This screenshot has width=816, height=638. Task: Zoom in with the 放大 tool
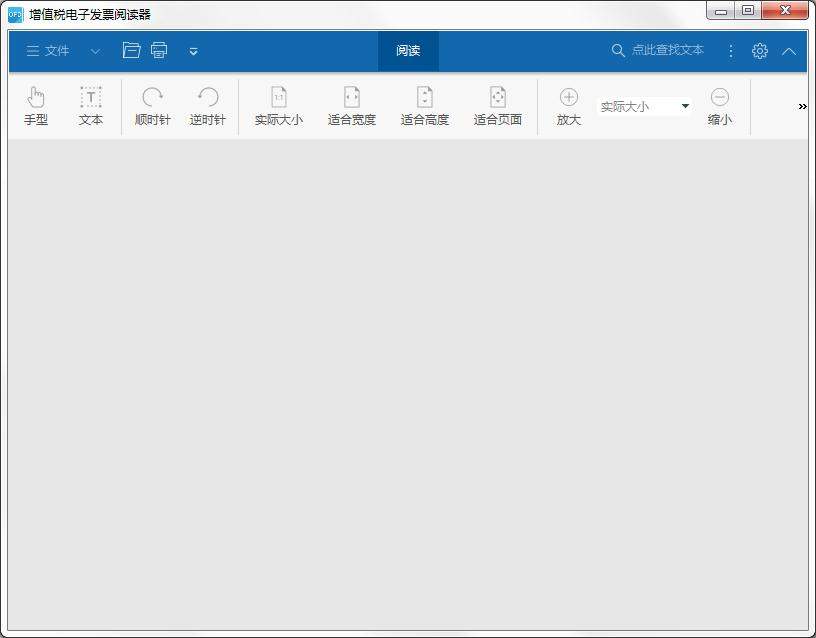(x=567, y=105)
